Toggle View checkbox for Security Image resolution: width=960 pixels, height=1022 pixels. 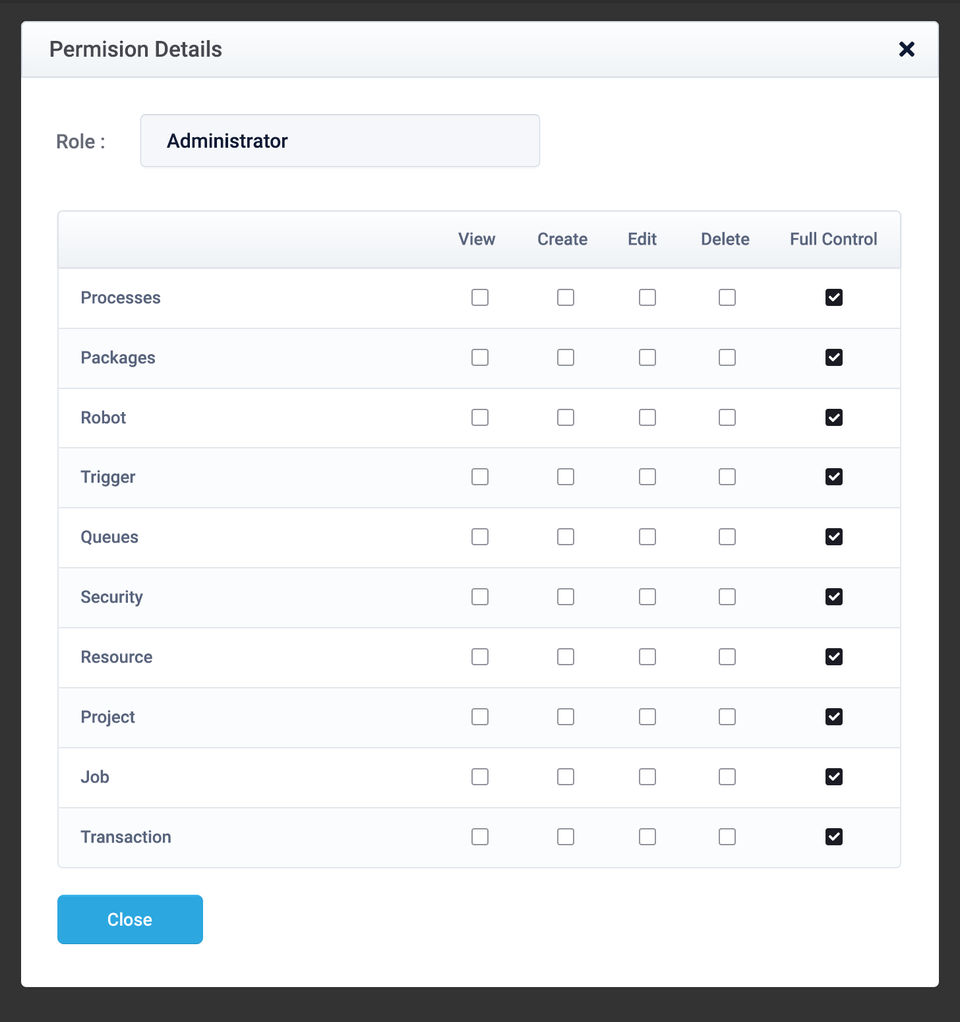click(x=480, y=597)
